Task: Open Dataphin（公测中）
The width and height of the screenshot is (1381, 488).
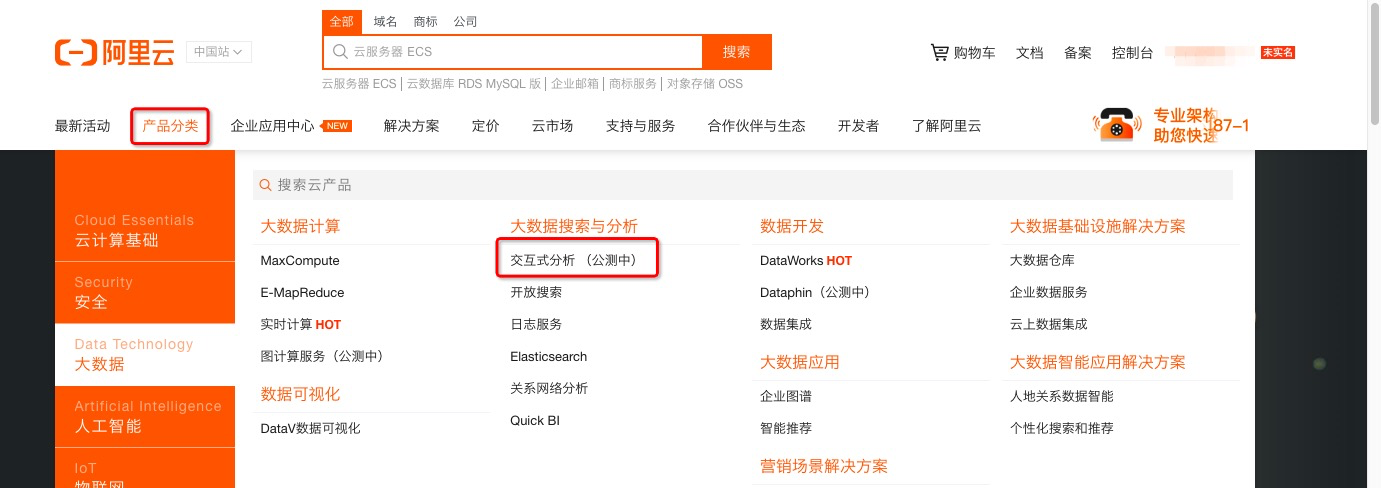Action: click(x=815, y=292)
